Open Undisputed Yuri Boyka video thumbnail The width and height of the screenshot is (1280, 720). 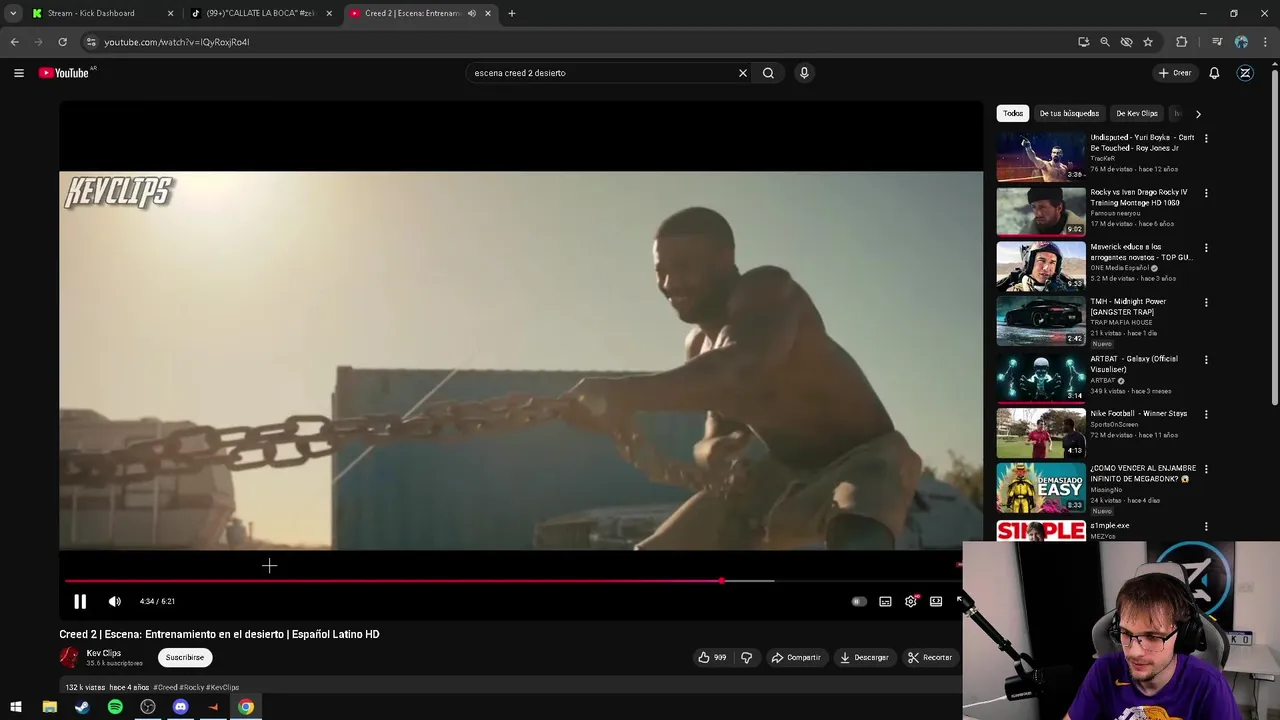1041,157
